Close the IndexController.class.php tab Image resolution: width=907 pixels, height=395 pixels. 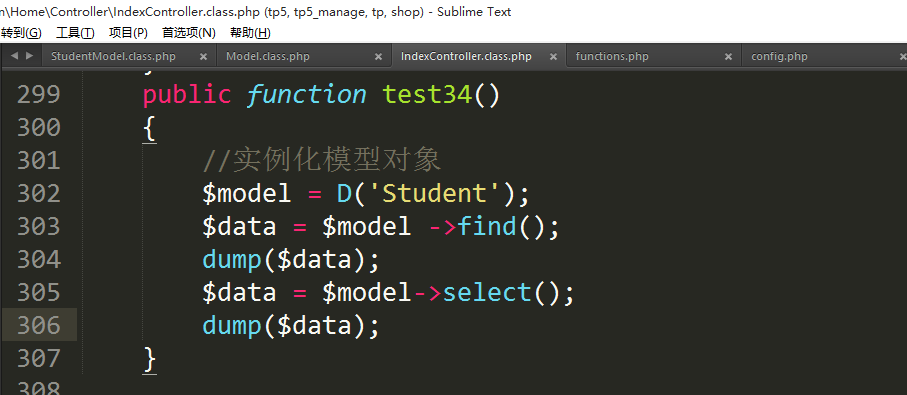554,57
